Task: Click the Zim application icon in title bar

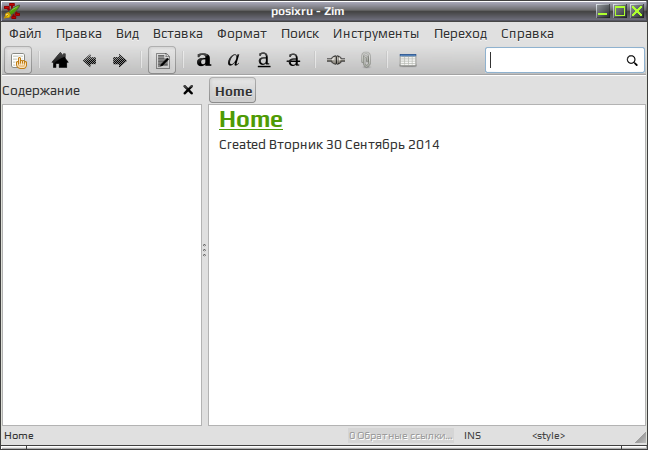Action: point(12,11)
